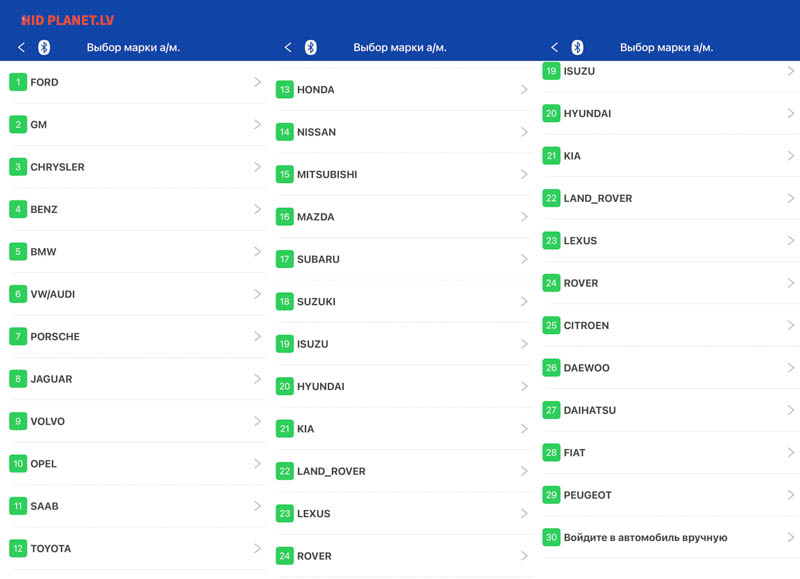Screen dimensions: 800x579
Task: Open the Войдите в автомобиль вручную option
Action: click(x=645, y=538)
